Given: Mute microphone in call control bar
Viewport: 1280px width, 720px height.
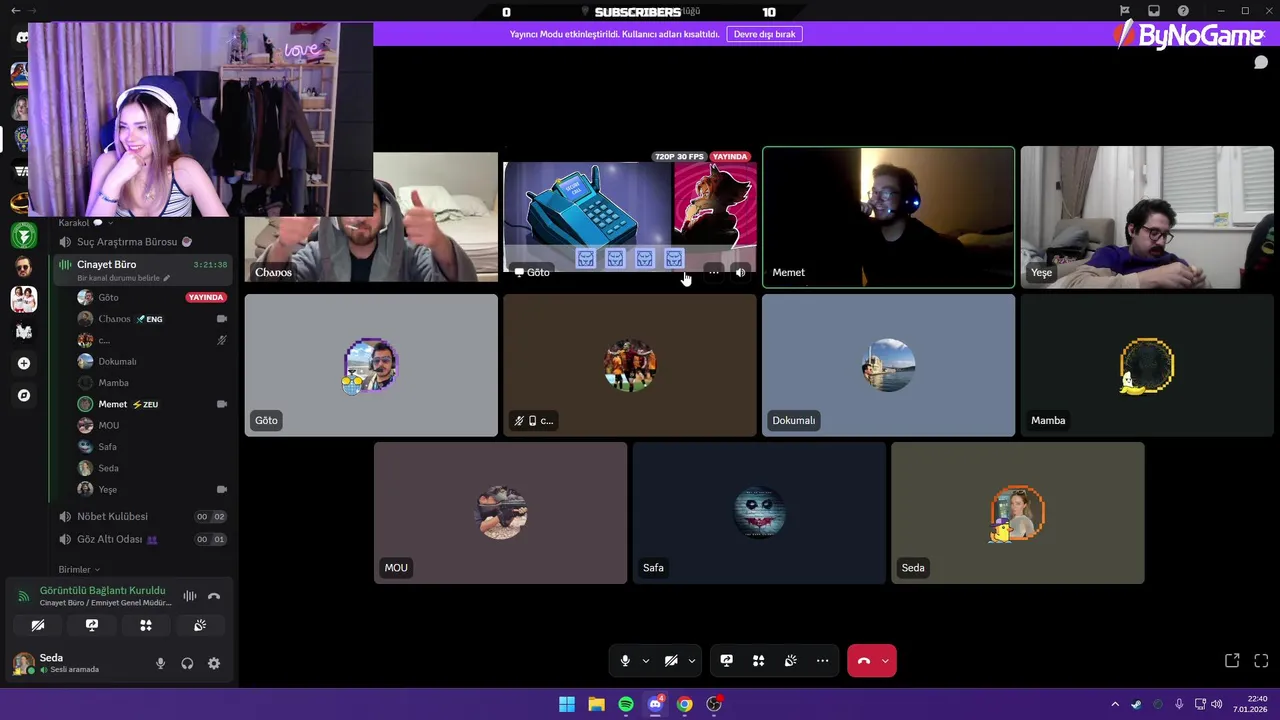Looking at the screenshot, I should (x=625, y=661).
